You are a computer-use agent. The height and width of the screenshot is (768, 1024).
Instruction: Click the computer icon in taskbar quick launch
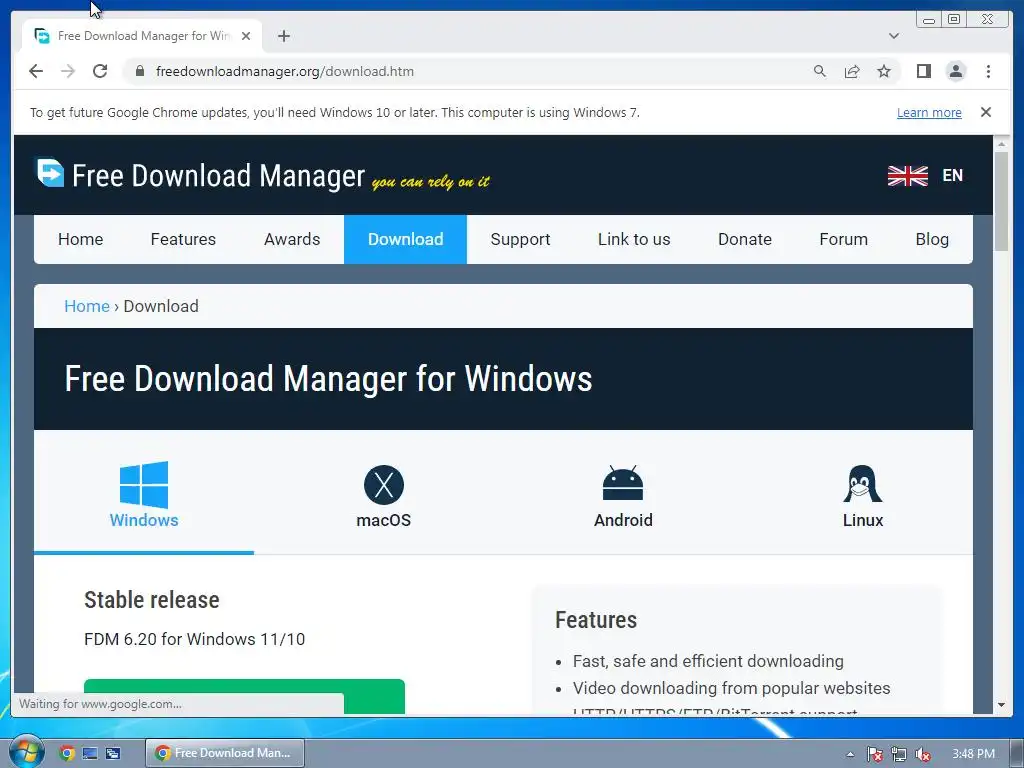(90, 753)
